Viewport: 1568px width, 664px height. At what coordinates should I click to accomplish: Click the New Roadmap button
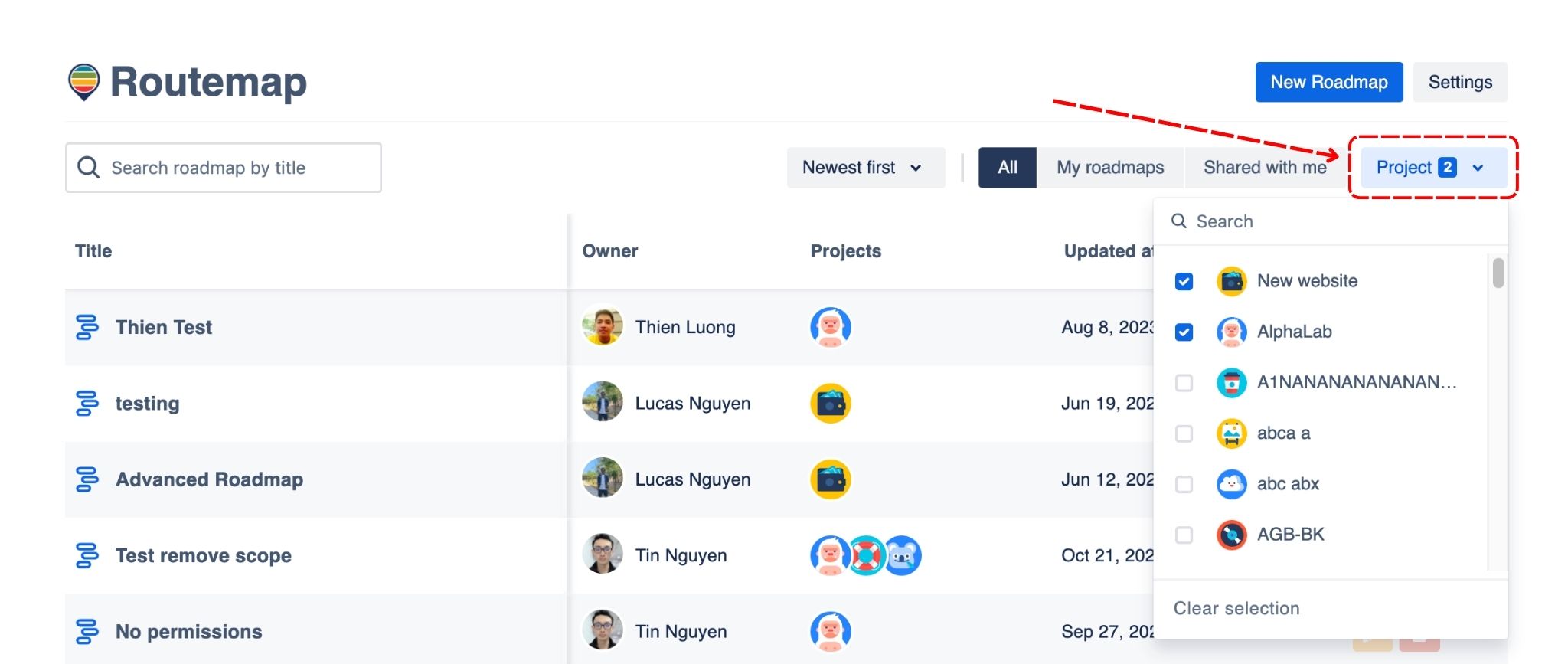point(1328,82)
